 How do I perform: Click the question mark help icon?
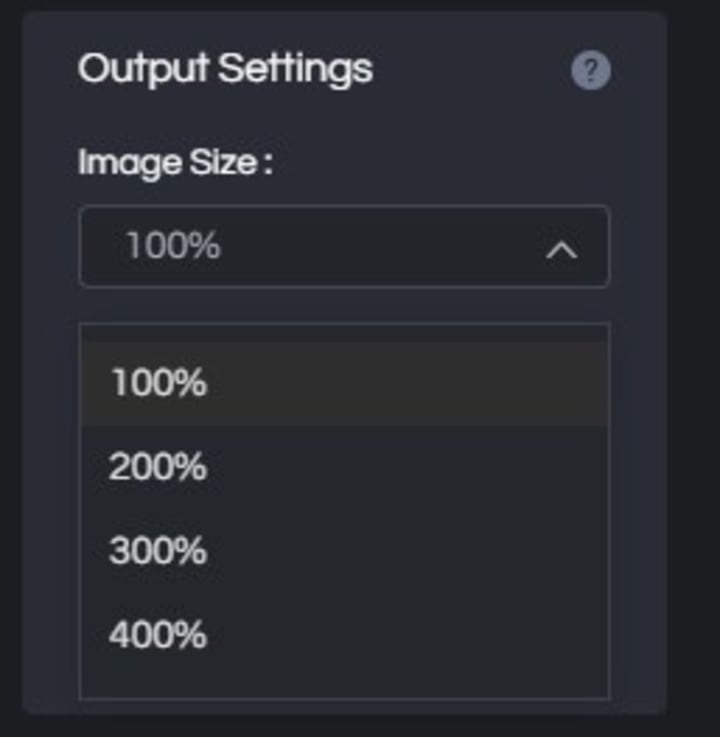pos(590,71)
